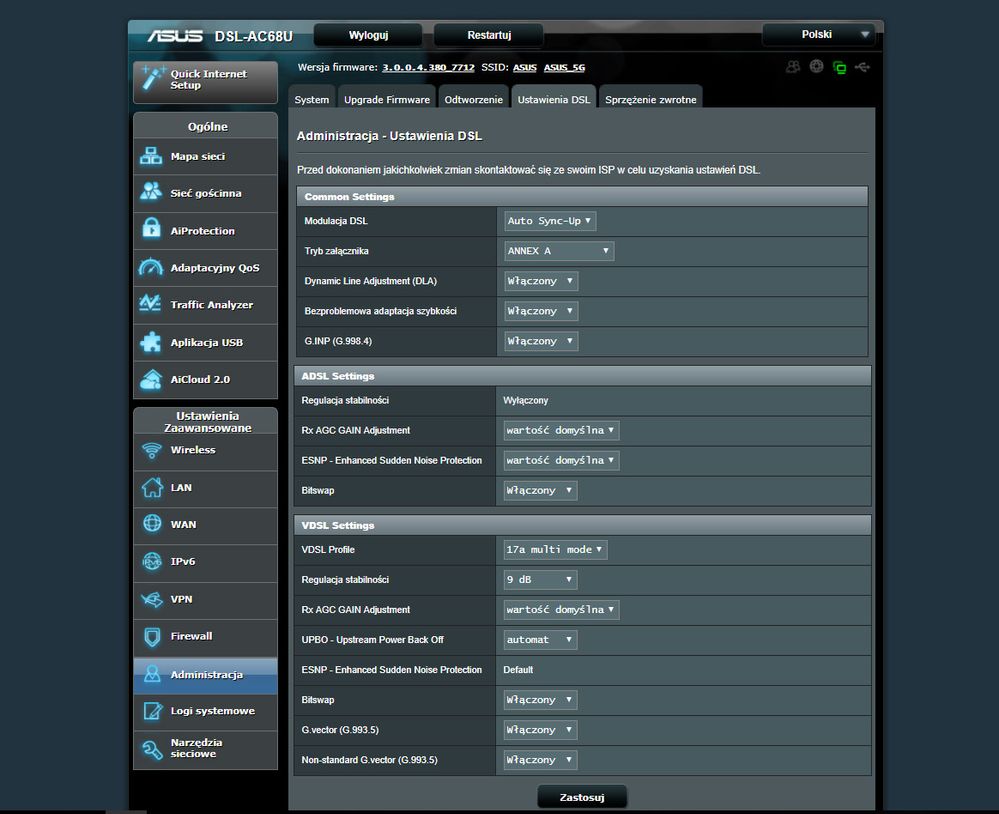Click the firmware version 3.0.0.4.380_7712 link

click(x=428, y=67)
